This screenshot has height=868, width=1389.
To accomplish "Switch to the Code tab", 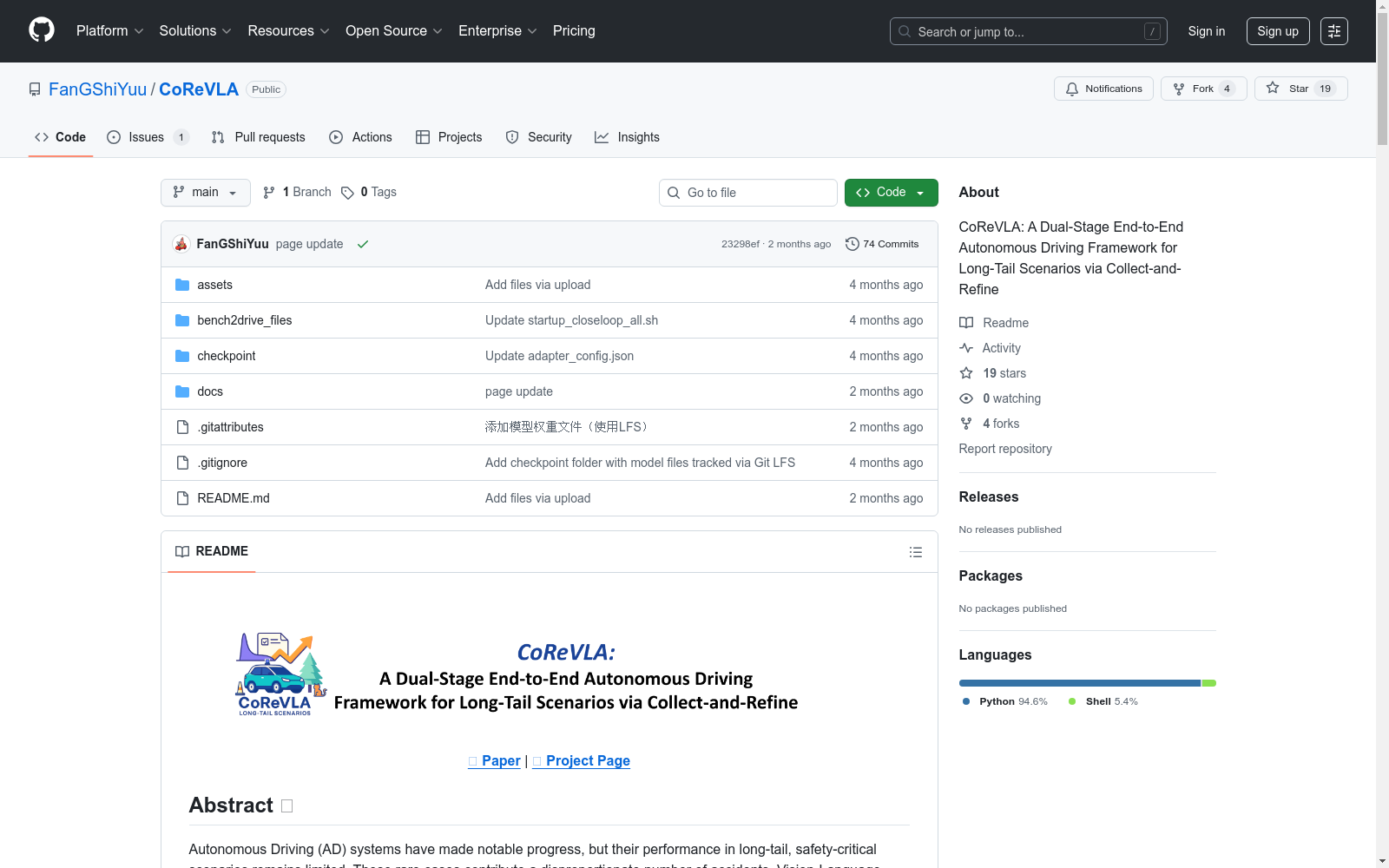I will (61, 137).
